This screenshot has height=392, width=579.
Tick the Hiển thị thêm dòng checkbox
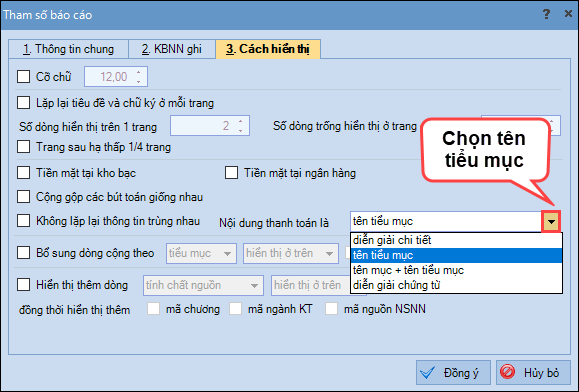pyautogui.click(x=24, y=285)
